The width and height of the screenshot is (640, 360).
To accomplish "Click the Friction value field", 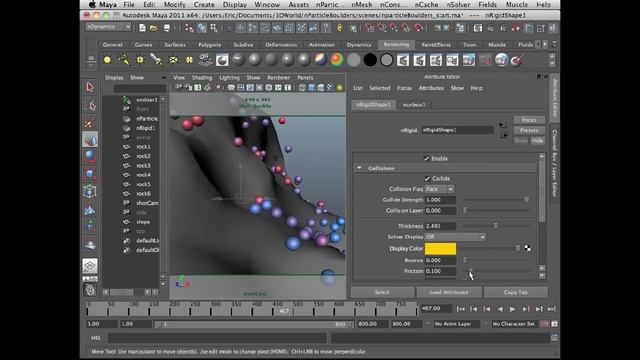I will (440, 271).
